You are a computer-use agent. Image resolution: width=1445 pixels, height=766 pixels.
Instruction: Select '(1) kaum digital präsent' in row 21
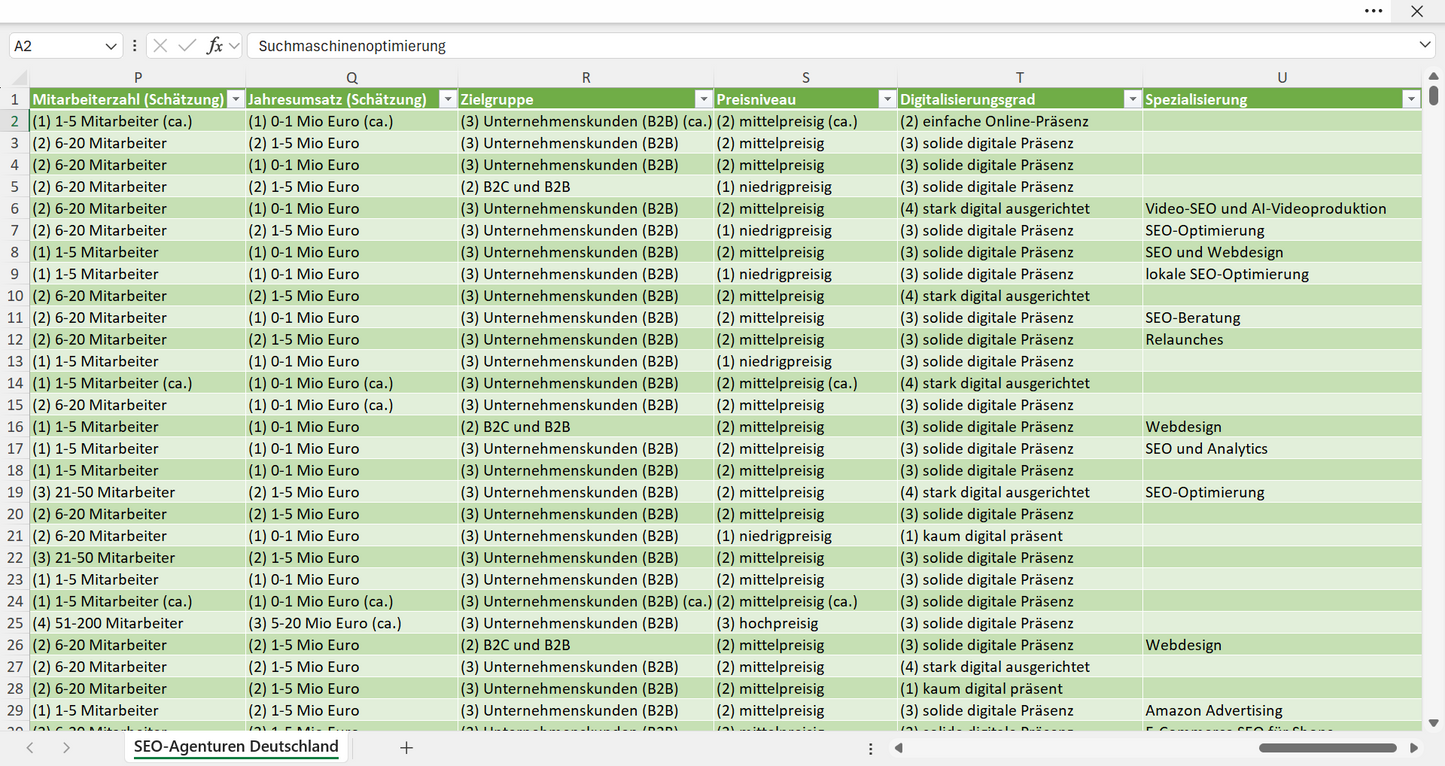click(1020, 536)
